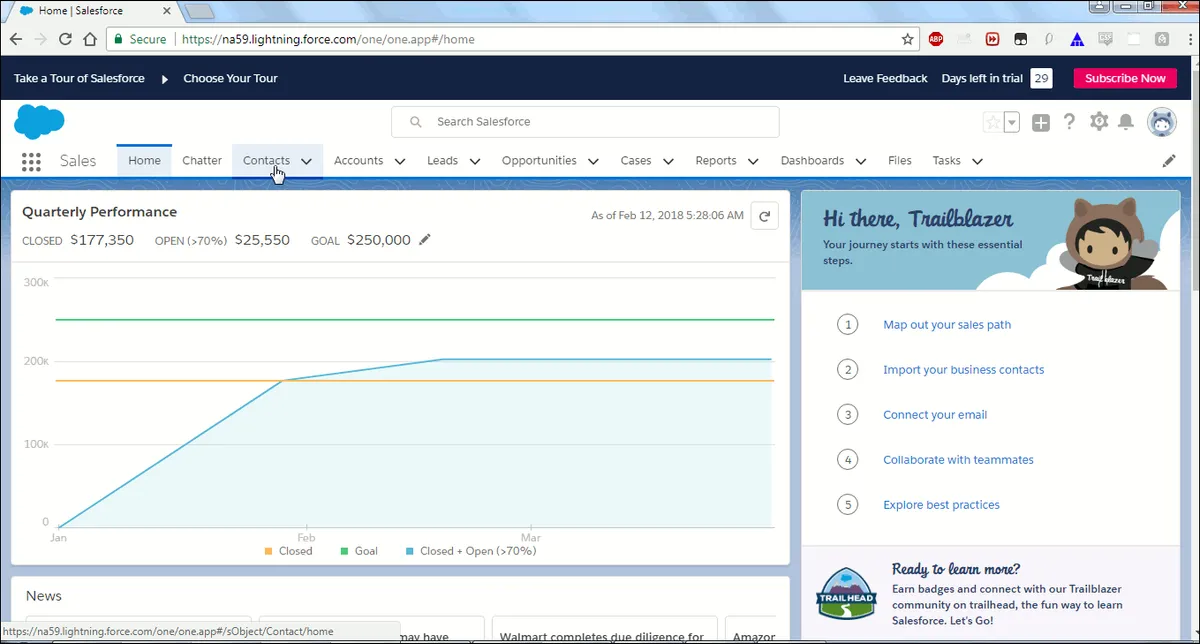
Task: Open Map out your sales path
Action: click(x=947, y=325)
